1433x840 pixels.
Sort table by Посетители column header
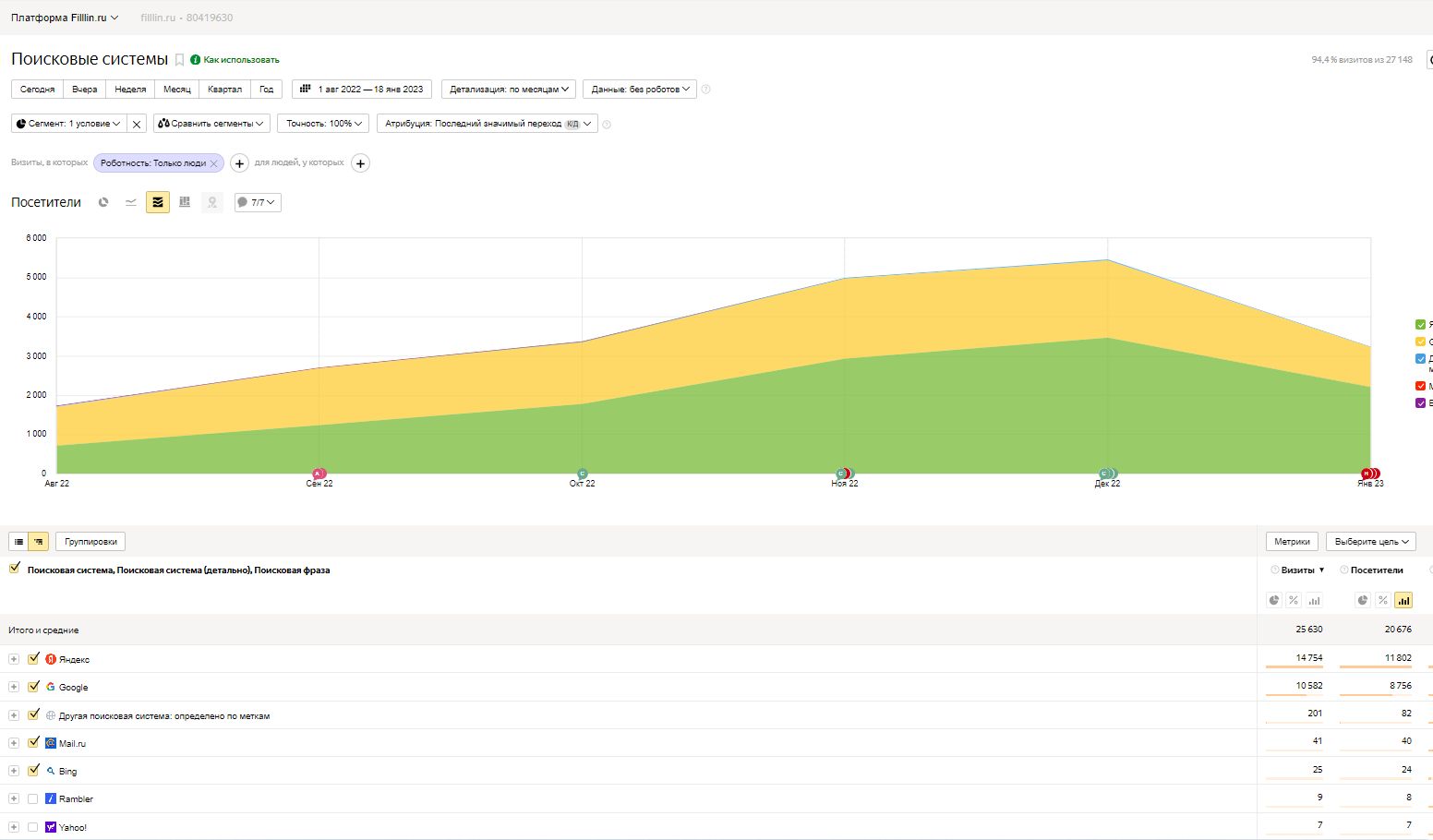(x=1377, y=570)
